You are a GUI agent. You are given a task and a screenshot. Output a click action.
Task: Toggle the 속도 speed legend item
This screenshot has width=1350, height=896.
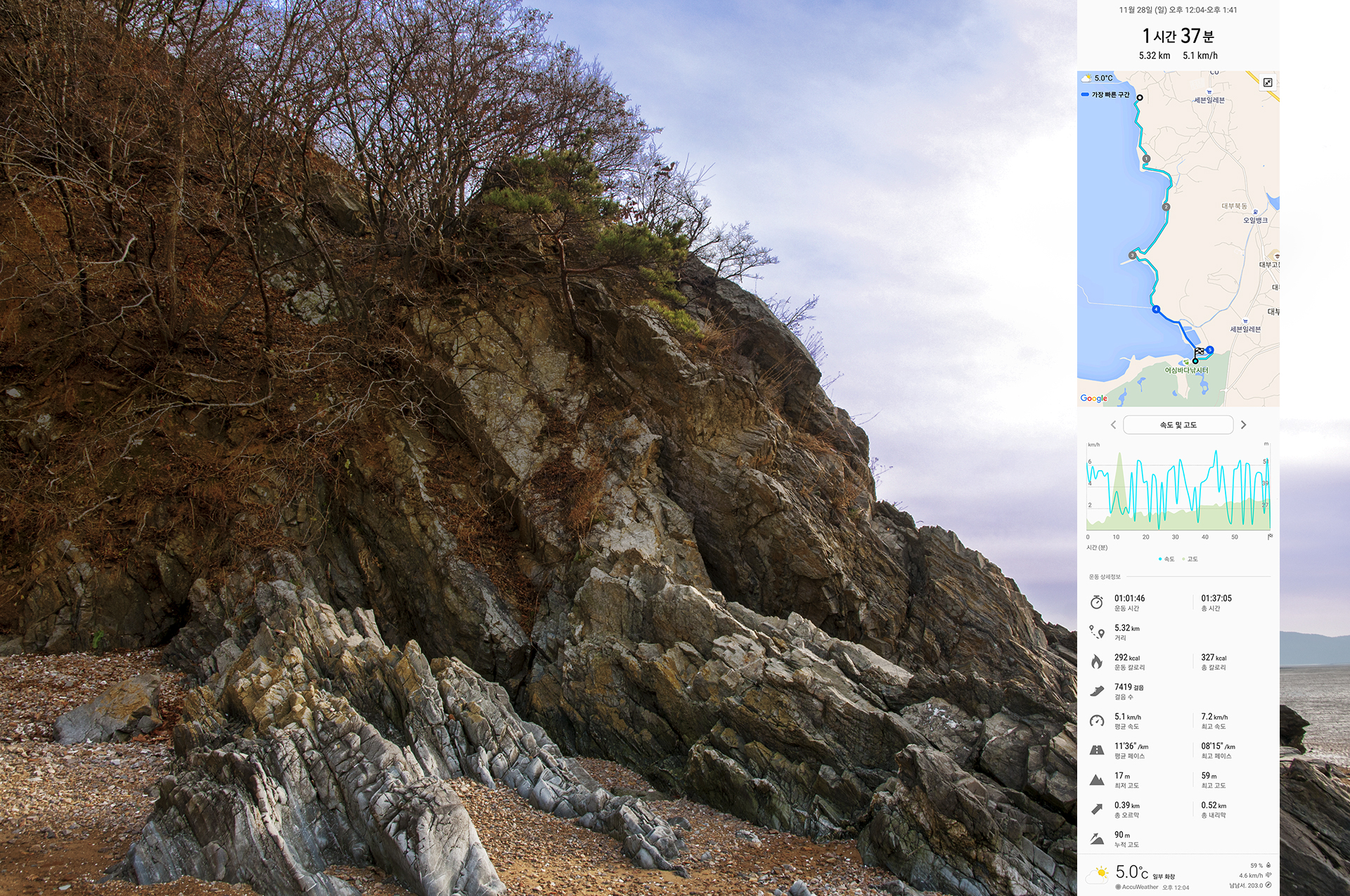coord(1166,559)
